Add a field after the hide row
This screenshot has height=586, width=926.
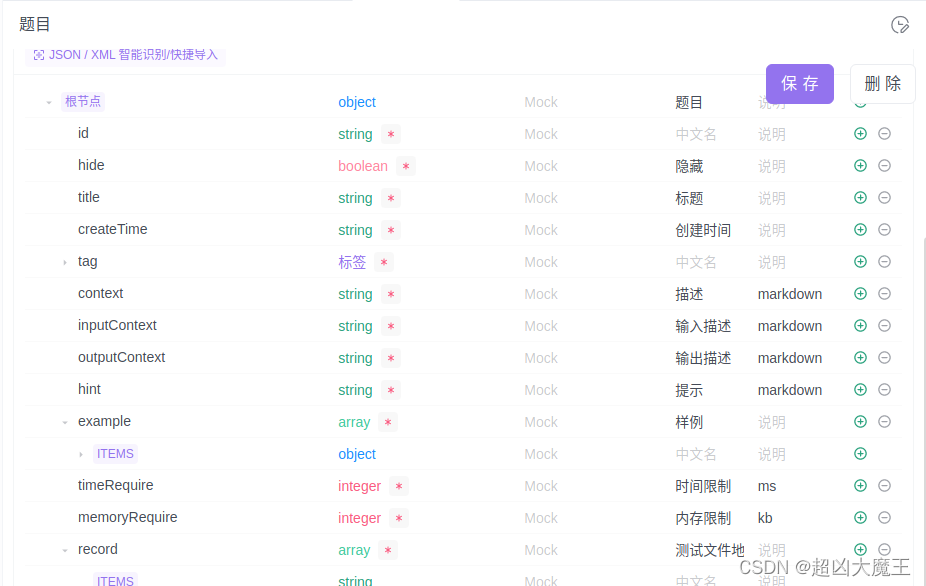pyautogui.click(x=860, y=165)
